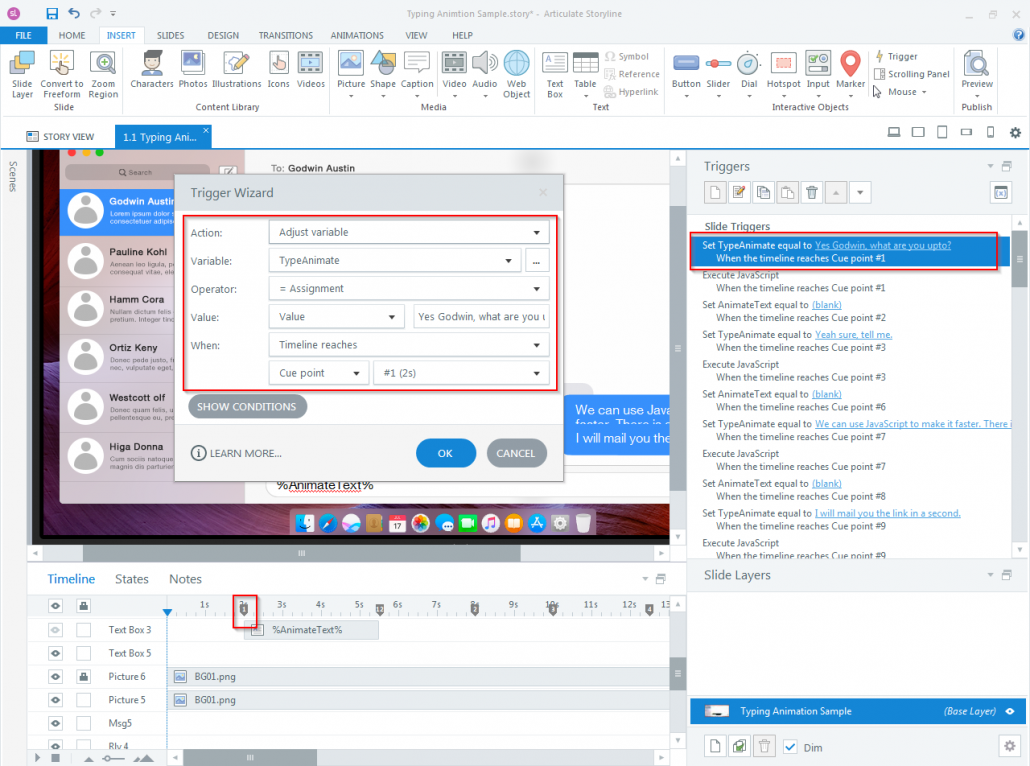Open the Action dropdown in Trigger Wizard
1030x766 pixels.
409,233
